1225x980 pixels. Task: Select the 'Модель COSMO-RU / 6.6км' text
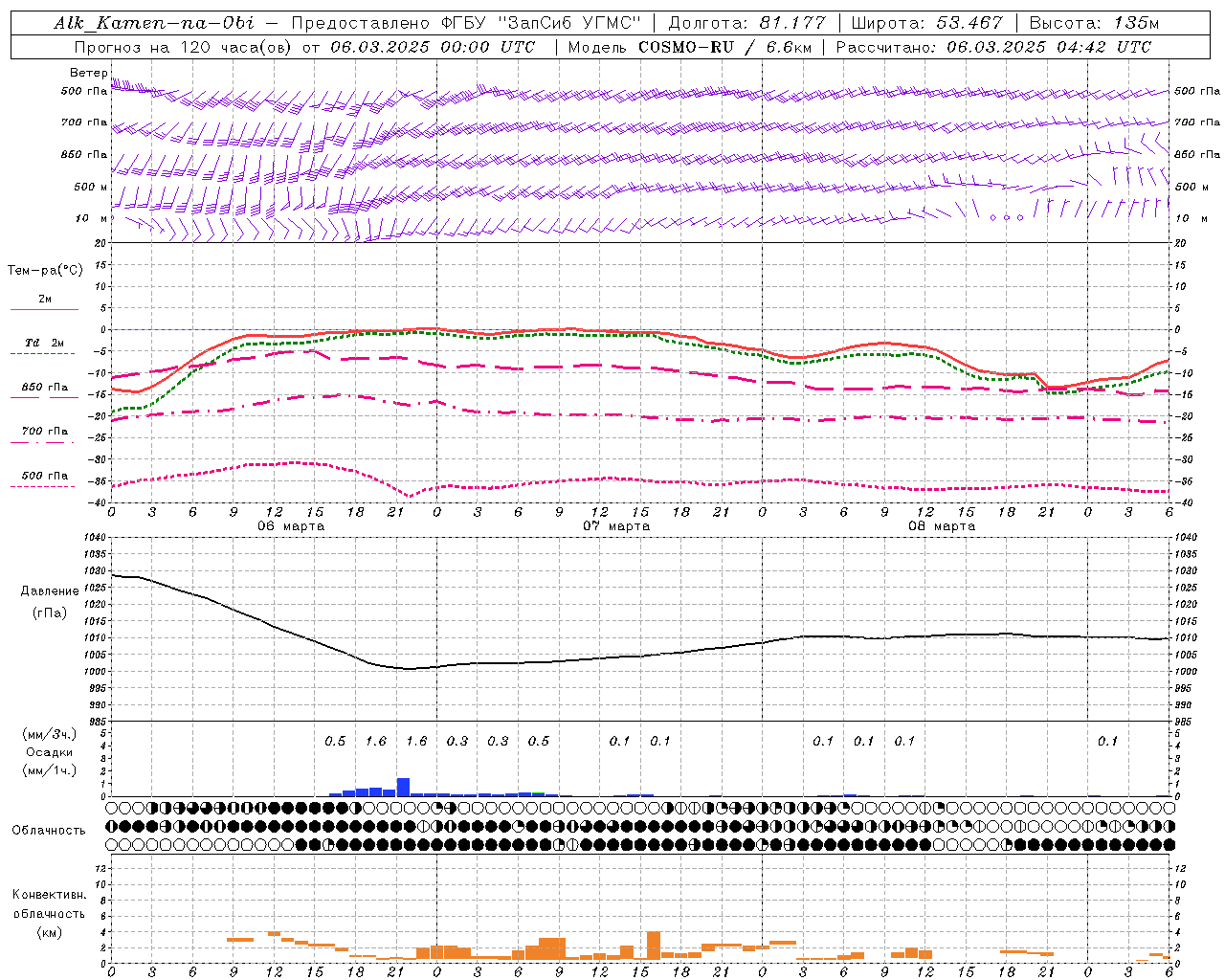(x=689, y=47)
